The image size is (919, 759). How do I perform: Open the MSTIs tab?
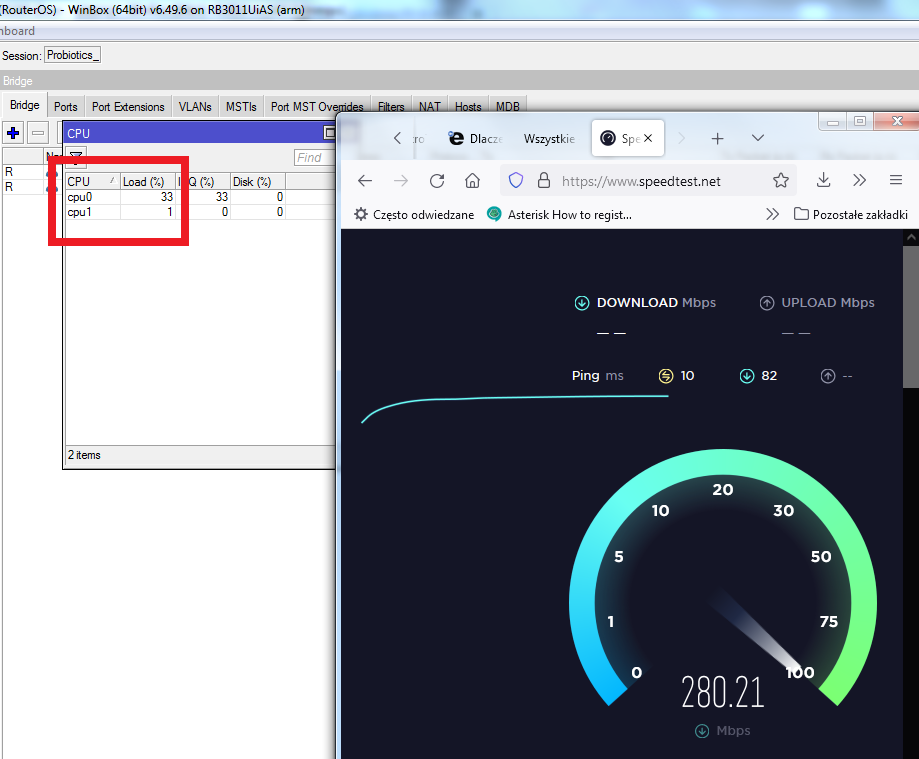click(241, 107)
